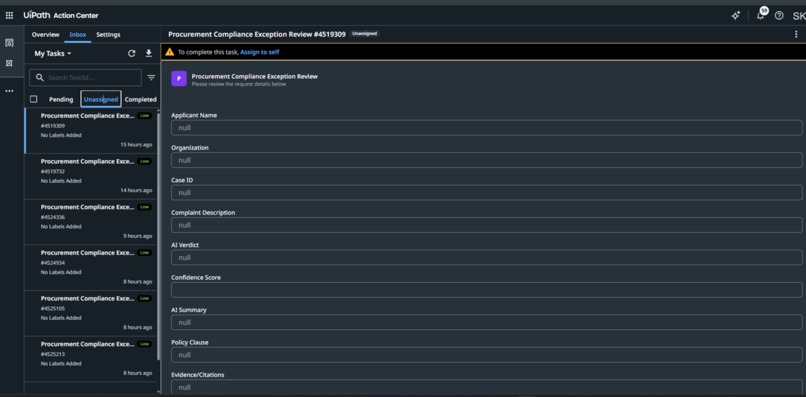This screenshot has height=397, width=806.
Task: Open task #4524934 in the list
Action: 91,268
